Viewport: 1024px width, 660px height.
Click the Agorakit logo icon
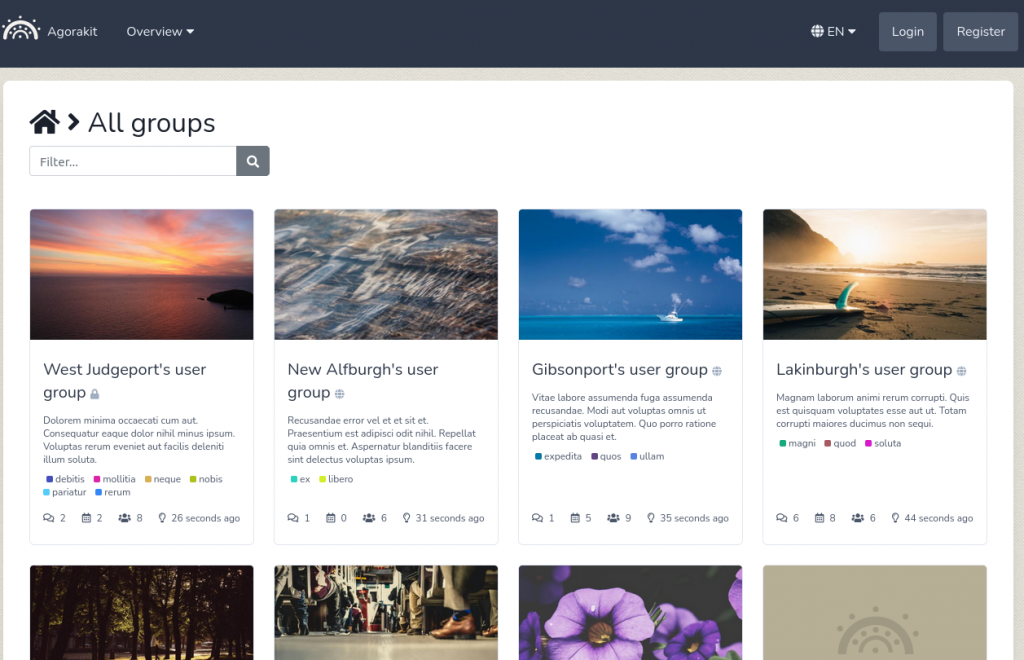click(21, 29)
